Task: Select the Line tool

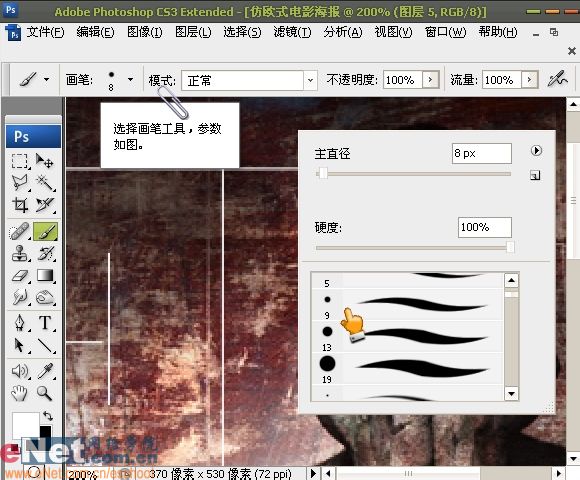Action: (x=45, y=345)
